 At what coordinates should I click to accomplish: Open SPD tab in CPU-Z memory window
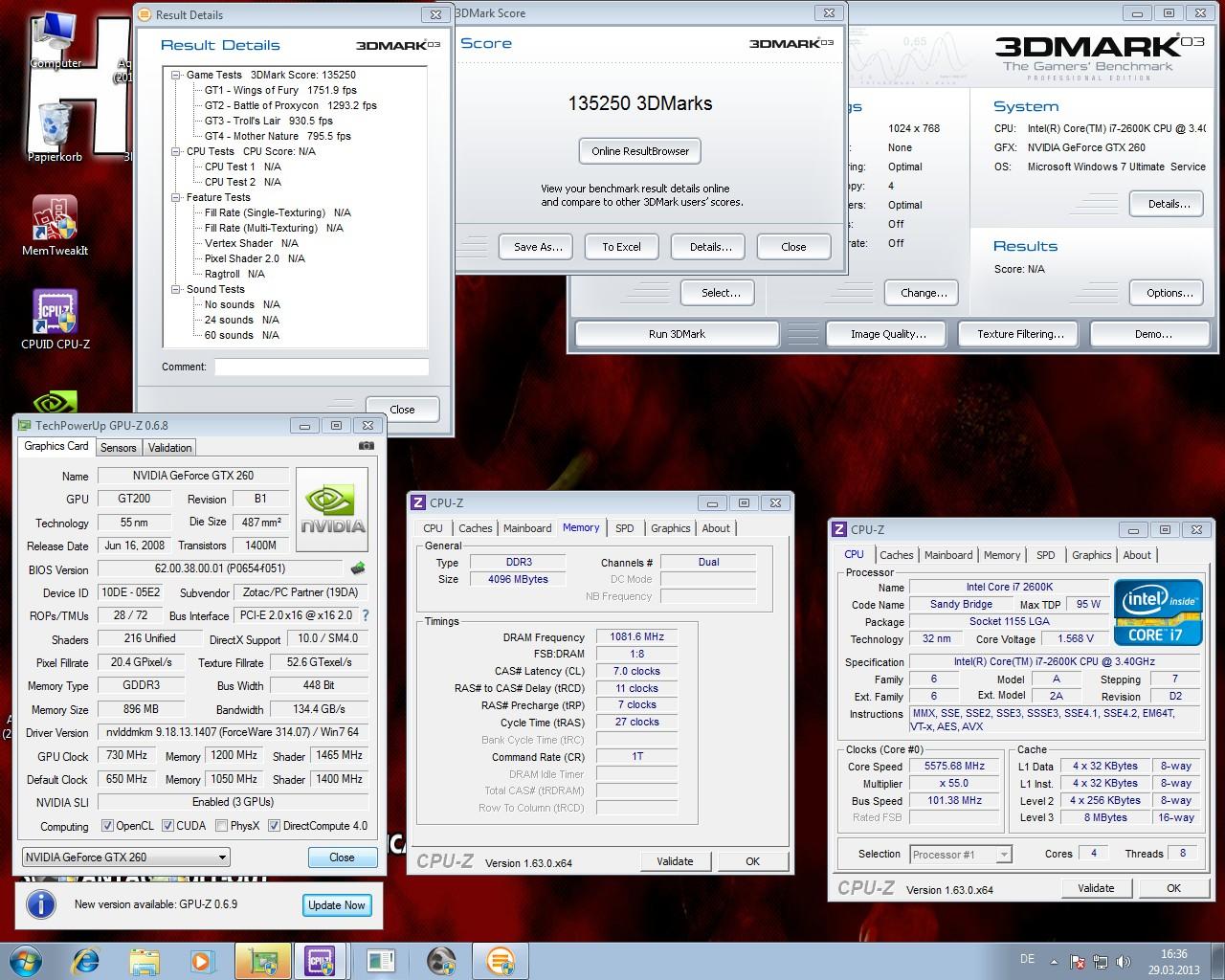[x=625, y=528]
